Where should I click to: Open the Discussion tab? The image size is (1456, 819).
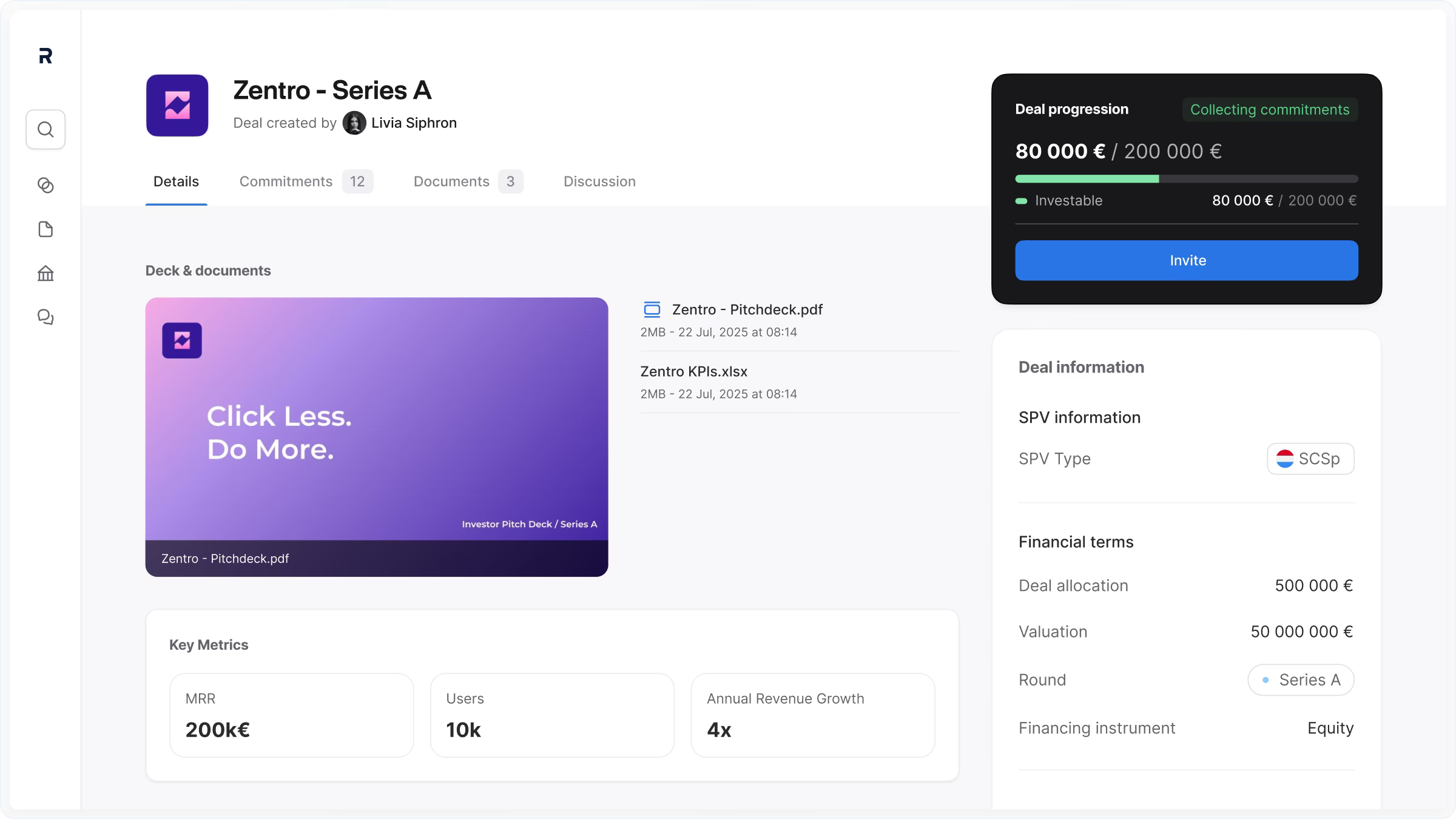[x=599, y=181]
